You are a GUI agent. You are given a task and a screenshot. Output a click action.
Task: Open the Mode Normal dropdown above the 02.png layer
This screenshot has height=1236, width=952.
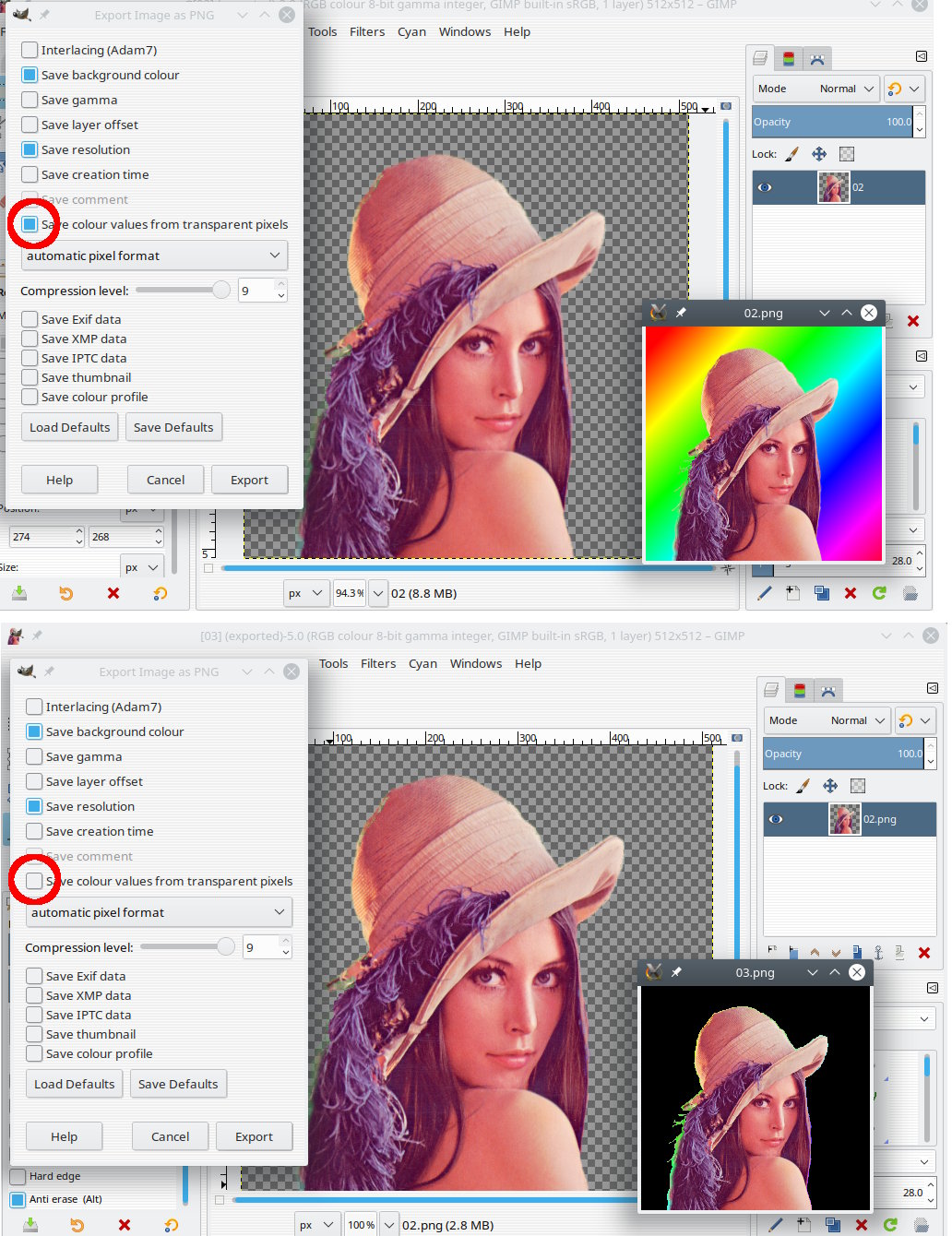(x=827, y=720)
